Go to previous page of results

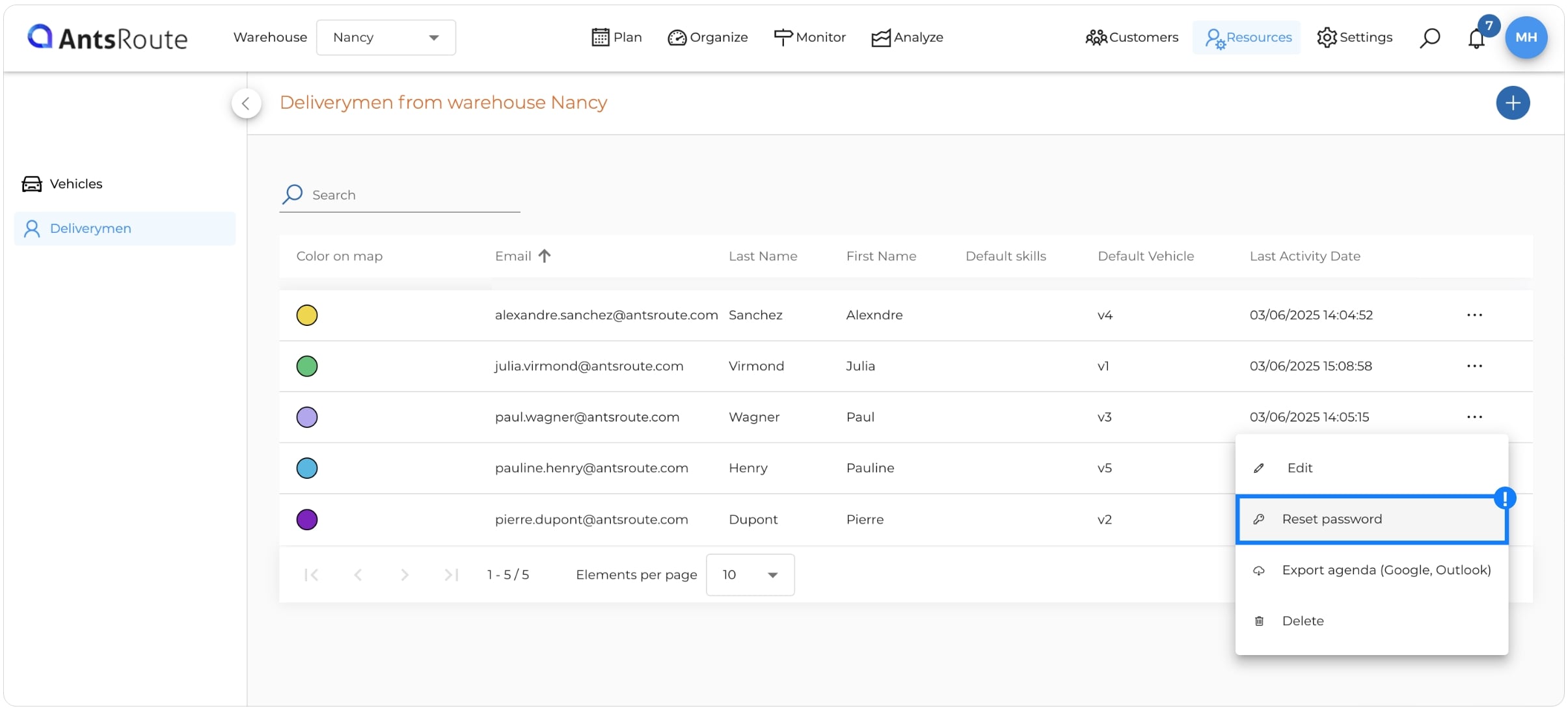coord(358,574)
